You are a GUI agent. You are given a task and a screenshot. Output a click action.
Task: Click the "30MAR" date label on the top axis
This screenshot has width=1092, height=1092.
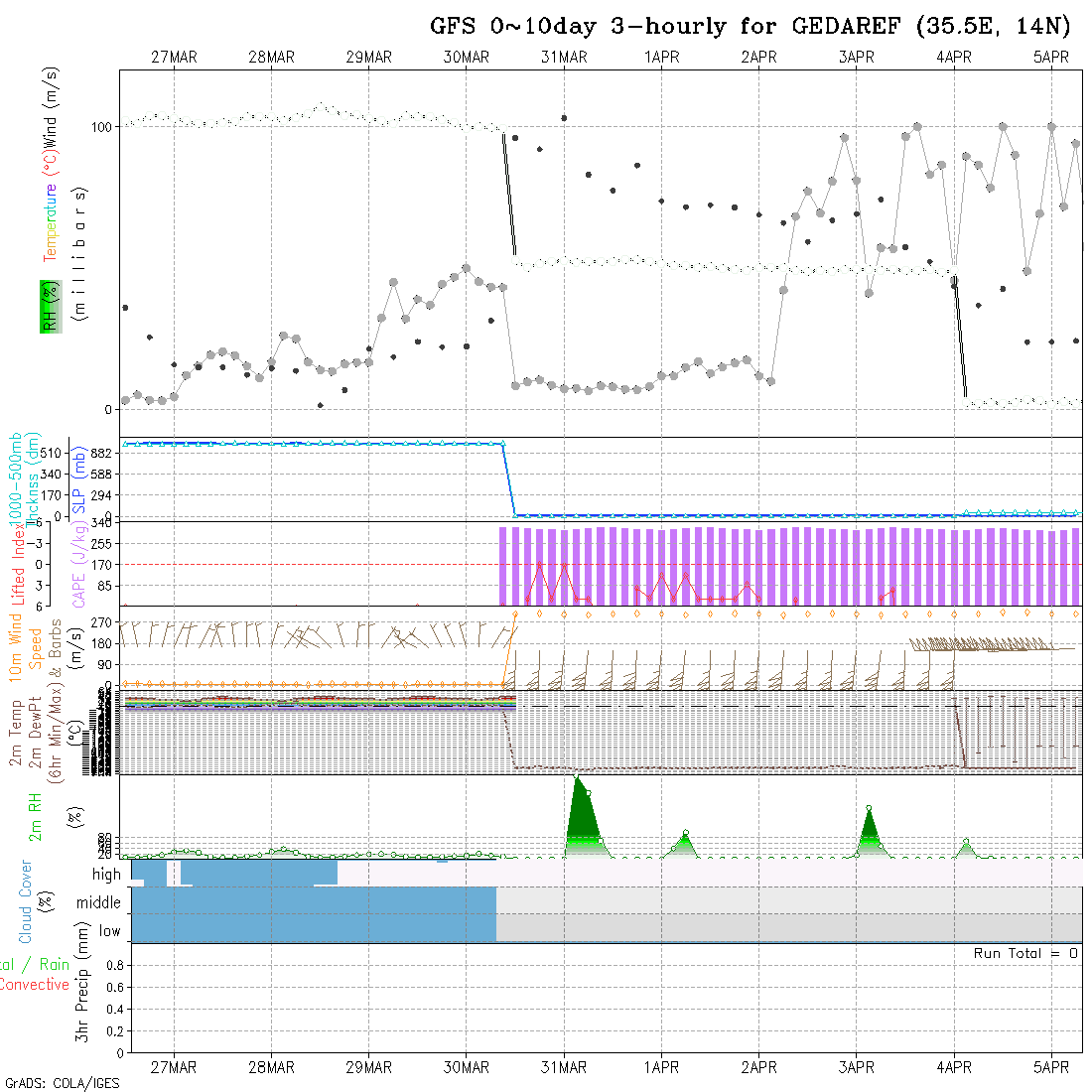[x=467, y=58]
